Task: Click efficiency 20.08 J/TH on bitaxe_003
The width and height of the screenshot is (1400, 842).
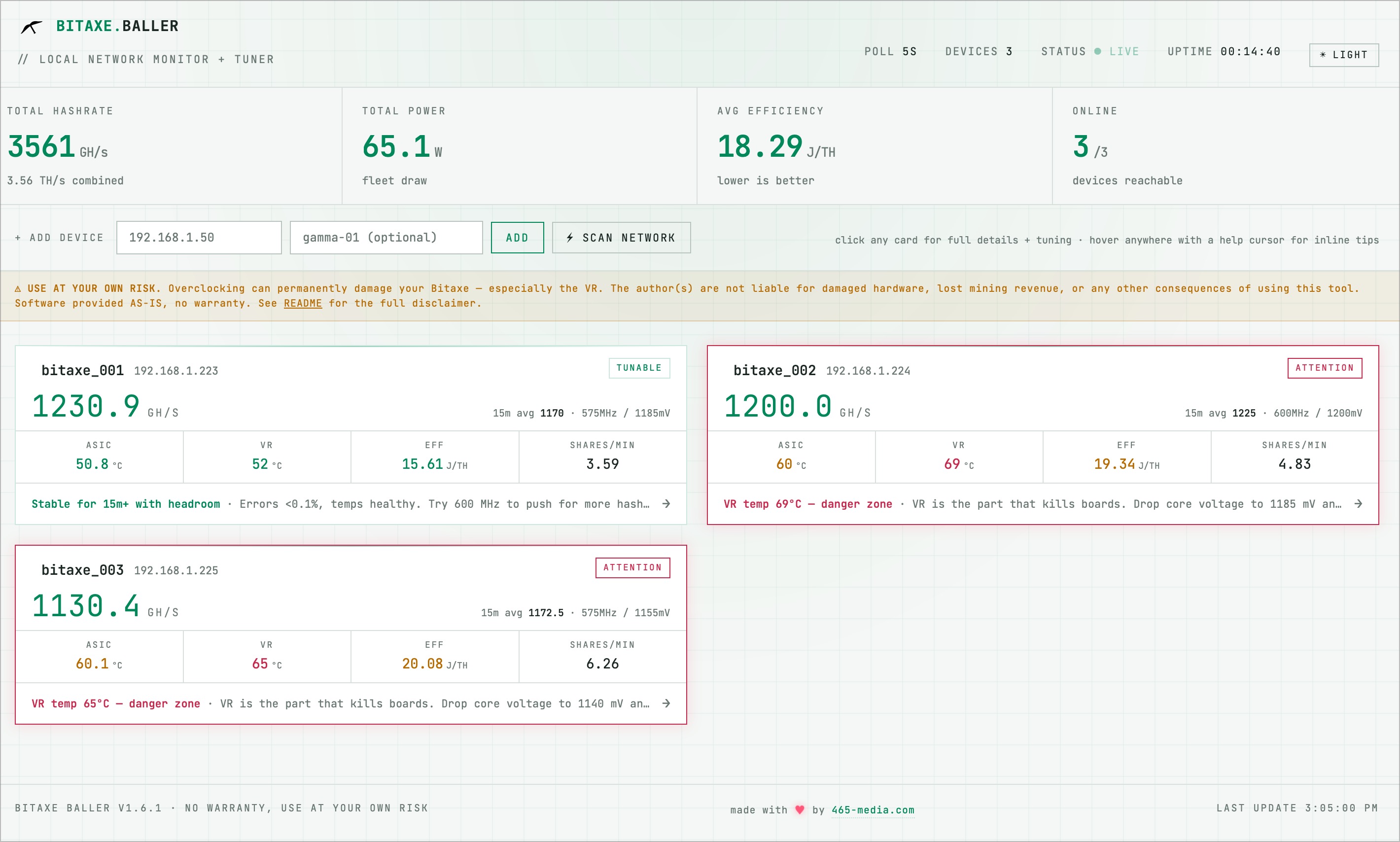Action: [435, 664]
